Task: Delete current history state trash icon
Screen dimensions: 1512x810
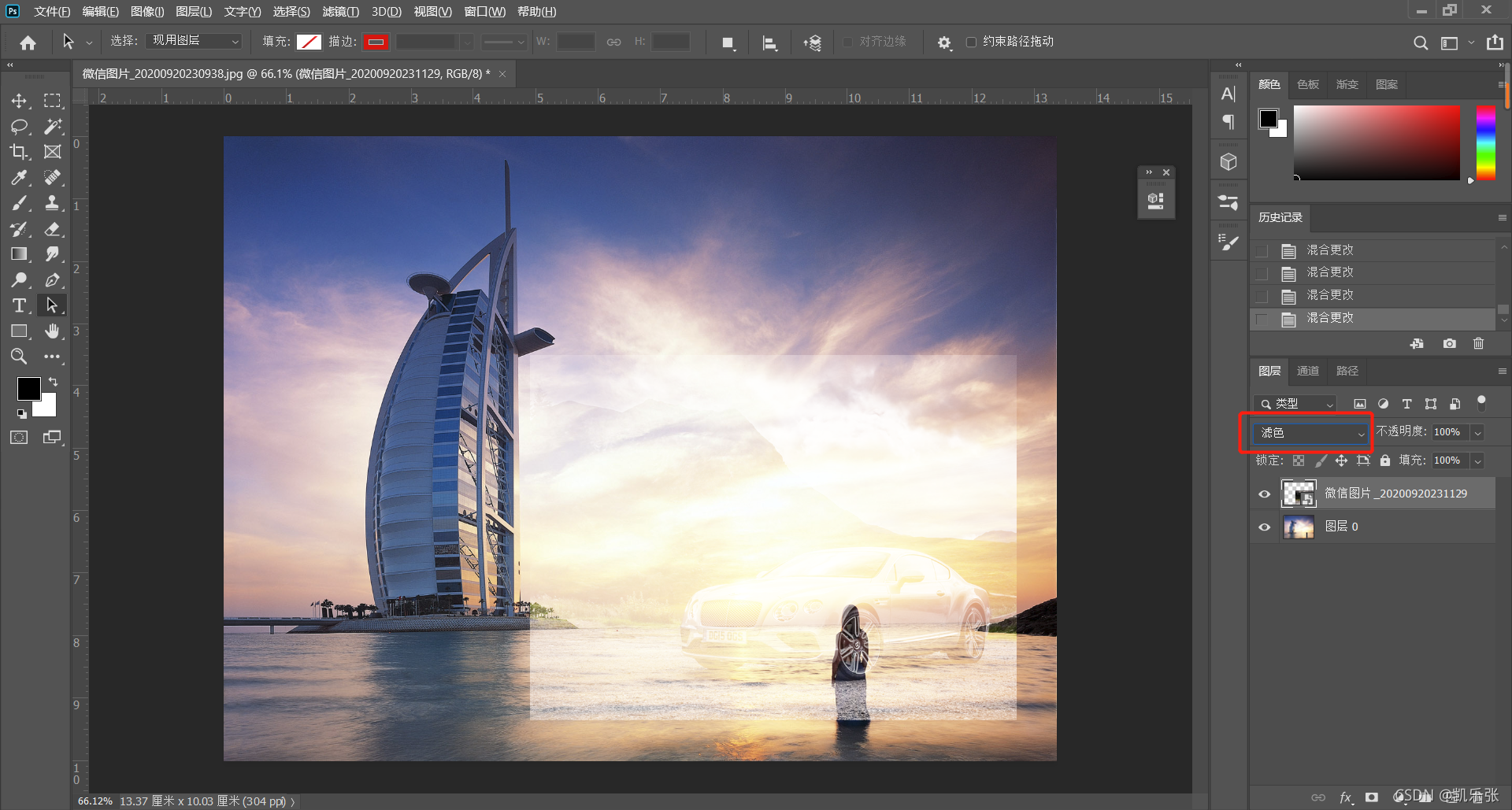Action: 1478,343
